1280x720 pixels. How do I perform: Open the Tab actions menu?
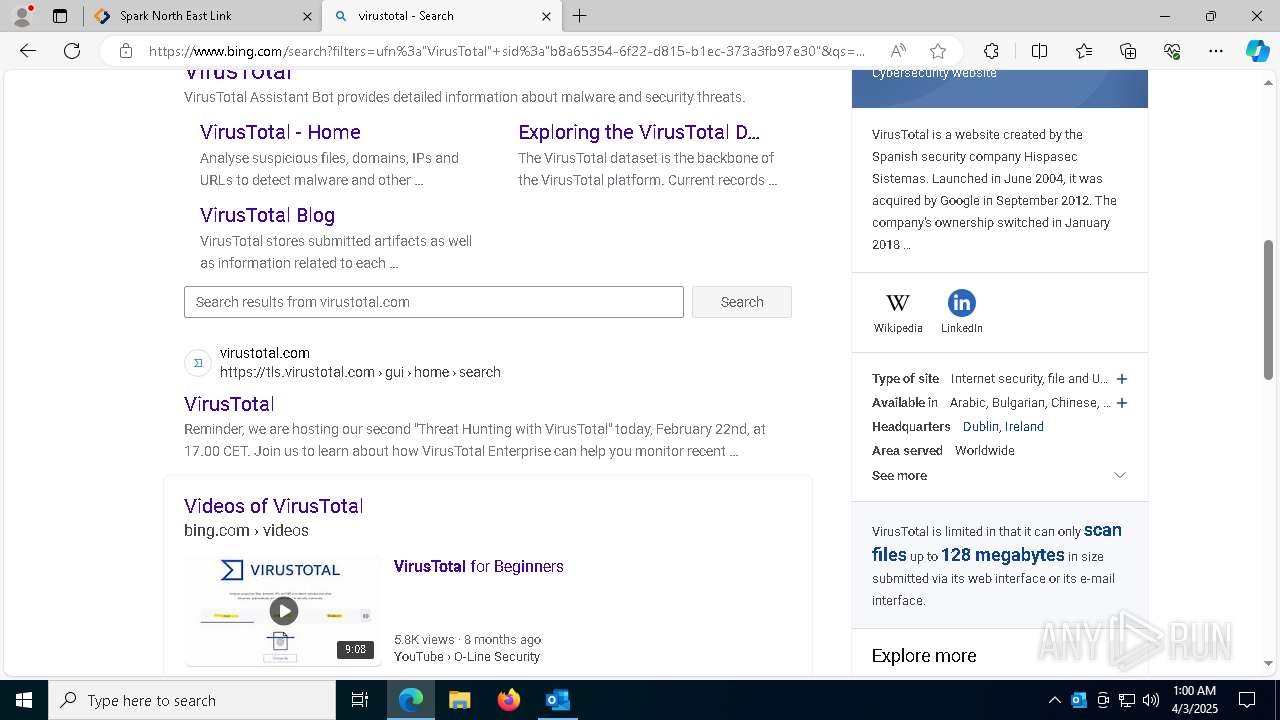click(x=60, y=16)
